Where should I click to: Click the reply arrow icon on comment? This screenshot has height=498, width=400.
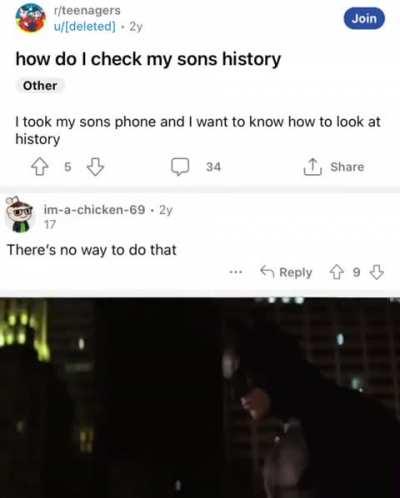[267, 272]
